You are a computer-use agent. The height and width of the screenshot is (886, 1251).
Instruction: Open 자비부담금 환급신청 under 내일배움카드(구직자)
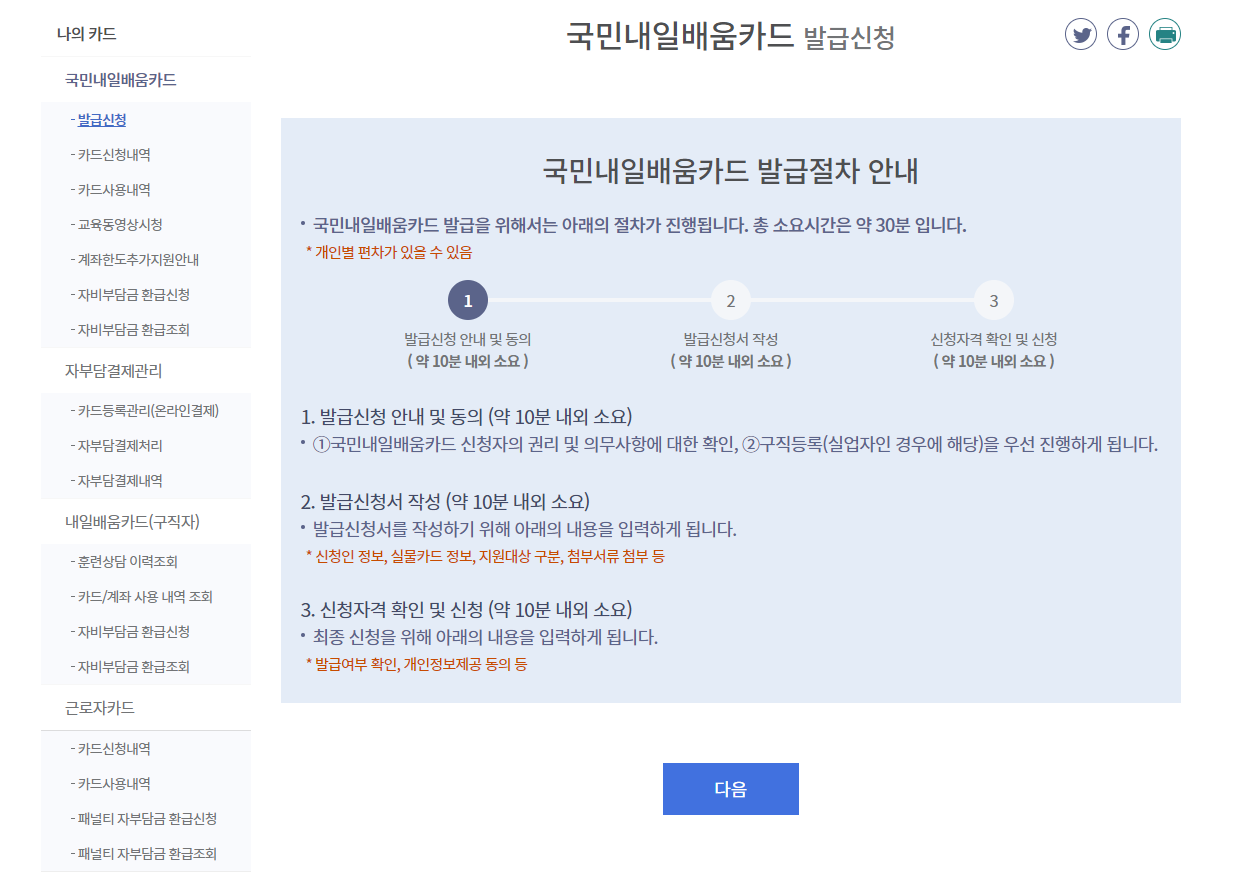(134, 632)
